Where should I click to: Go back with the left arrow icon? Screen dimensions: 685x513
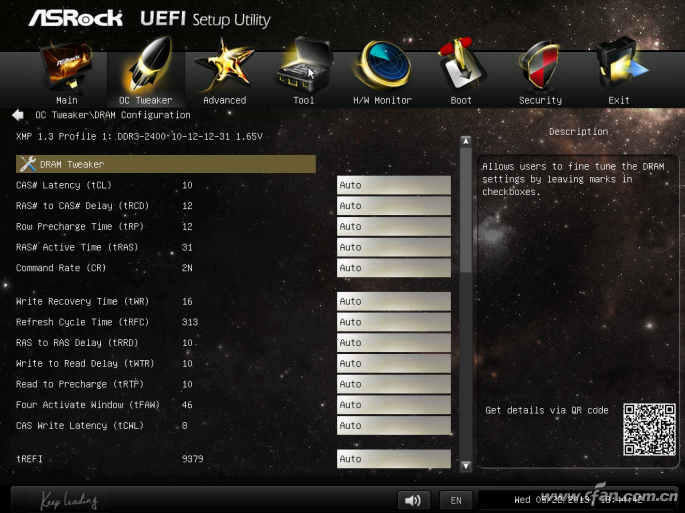[18, 115]
